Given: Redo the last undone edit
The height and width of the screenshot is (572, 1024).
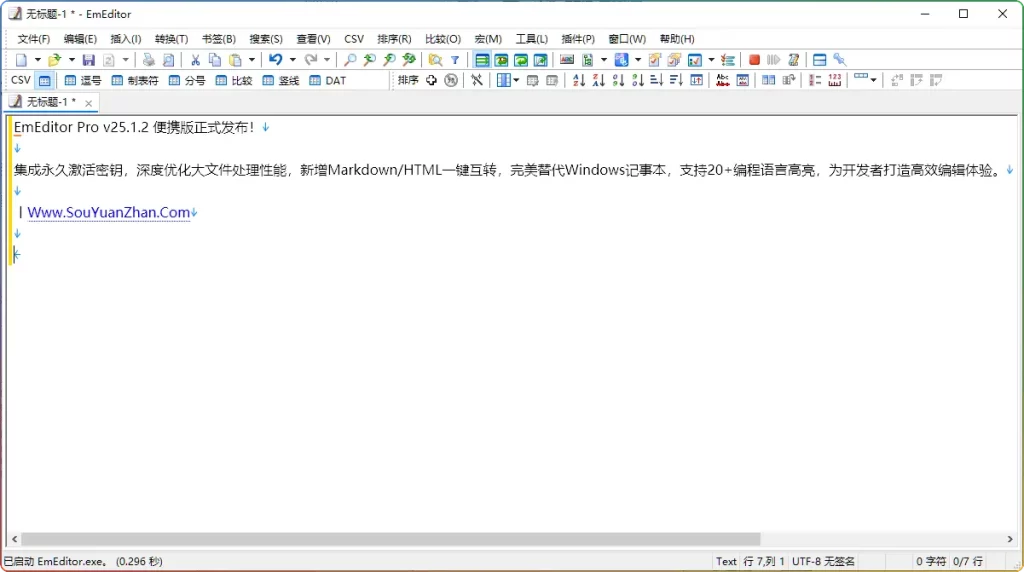Looking at the screenshot, I should coord(311,60).
